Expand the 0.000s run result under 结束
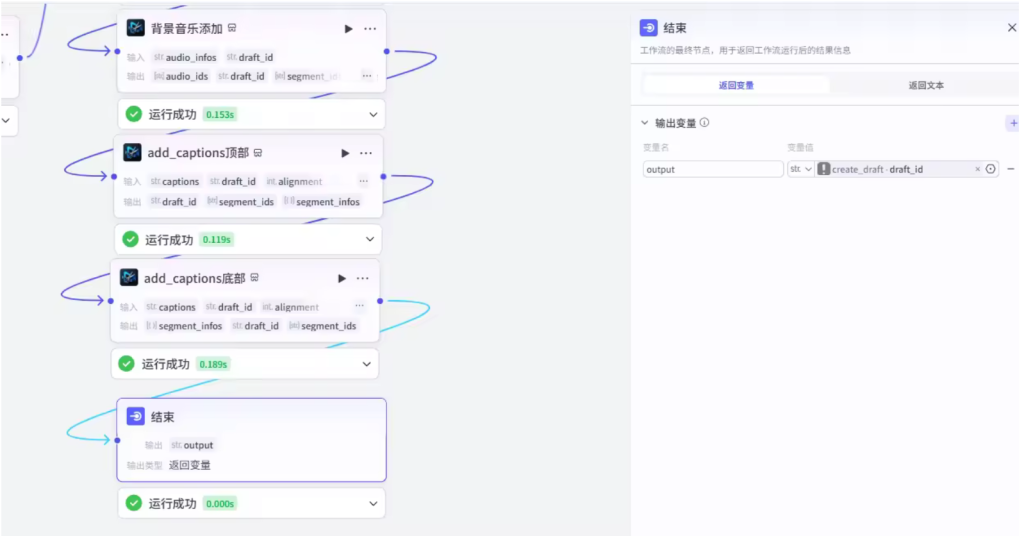Viewport: 1024px width, 536px height. tap(373, 503)
